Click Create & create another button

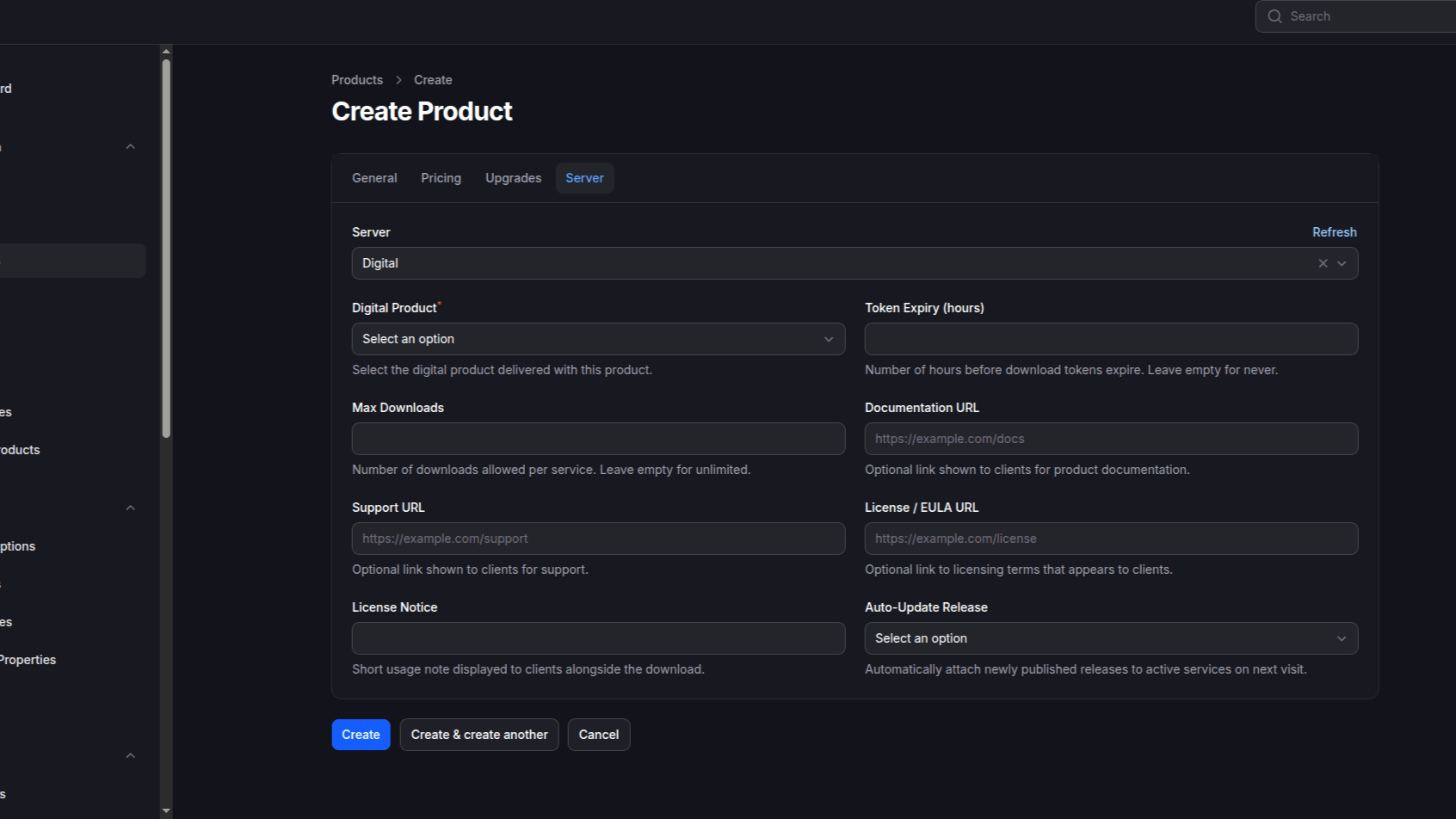479,735
